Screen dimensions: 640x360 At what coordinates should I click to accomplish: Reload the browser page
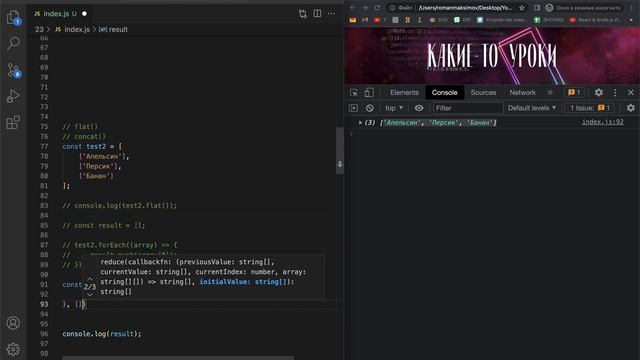point(377,7)
